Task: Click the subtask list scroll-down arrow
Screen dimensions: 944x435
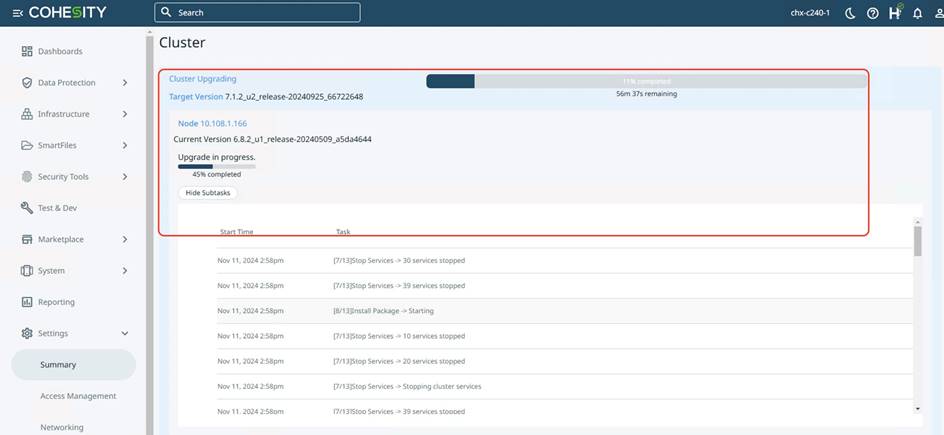Action: point(918,409)
